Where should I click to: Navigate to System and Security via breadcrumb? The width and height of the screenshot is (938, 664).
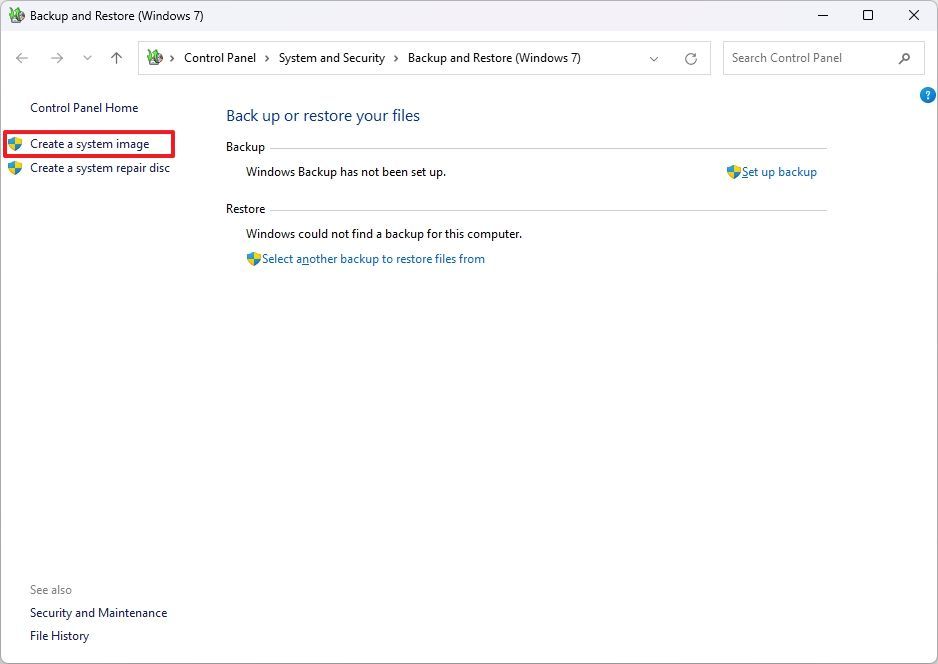(x=332, y=58)
